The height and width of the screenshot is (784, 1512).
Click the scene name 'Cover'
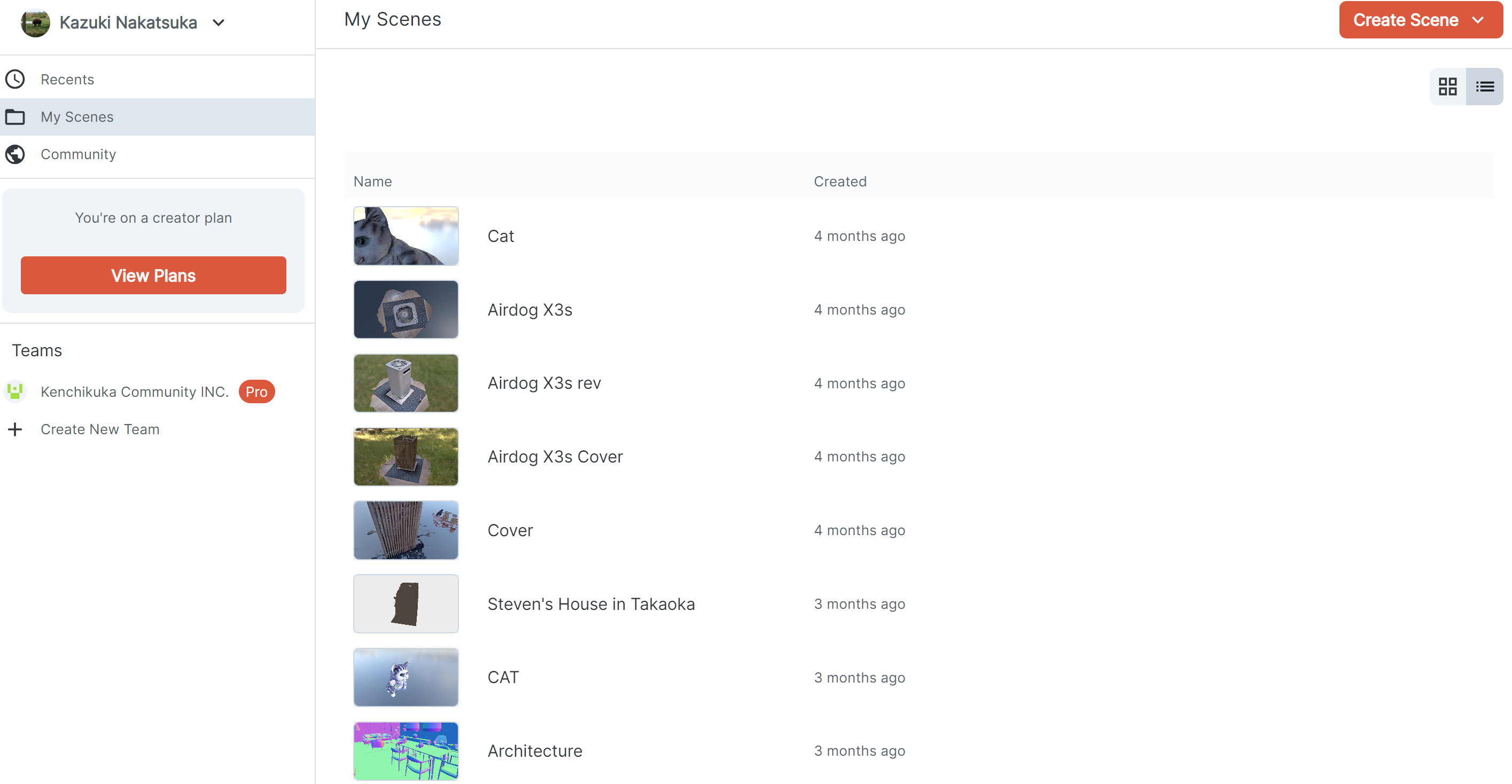click(510, 530)
